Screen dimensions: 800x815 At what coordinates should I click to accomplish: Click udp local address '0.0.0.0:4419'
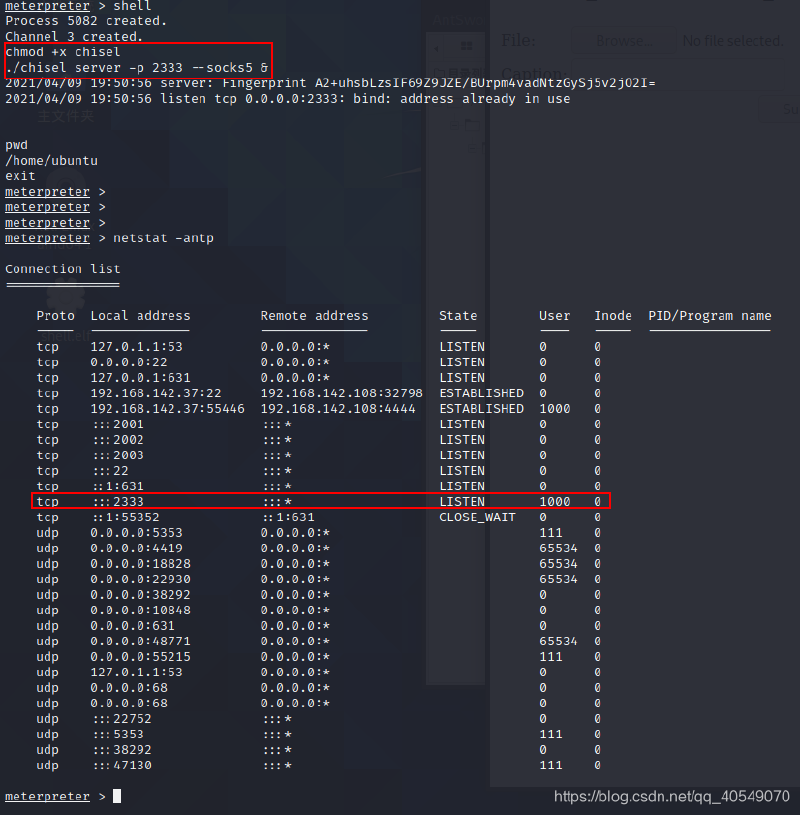click(137, 548)
